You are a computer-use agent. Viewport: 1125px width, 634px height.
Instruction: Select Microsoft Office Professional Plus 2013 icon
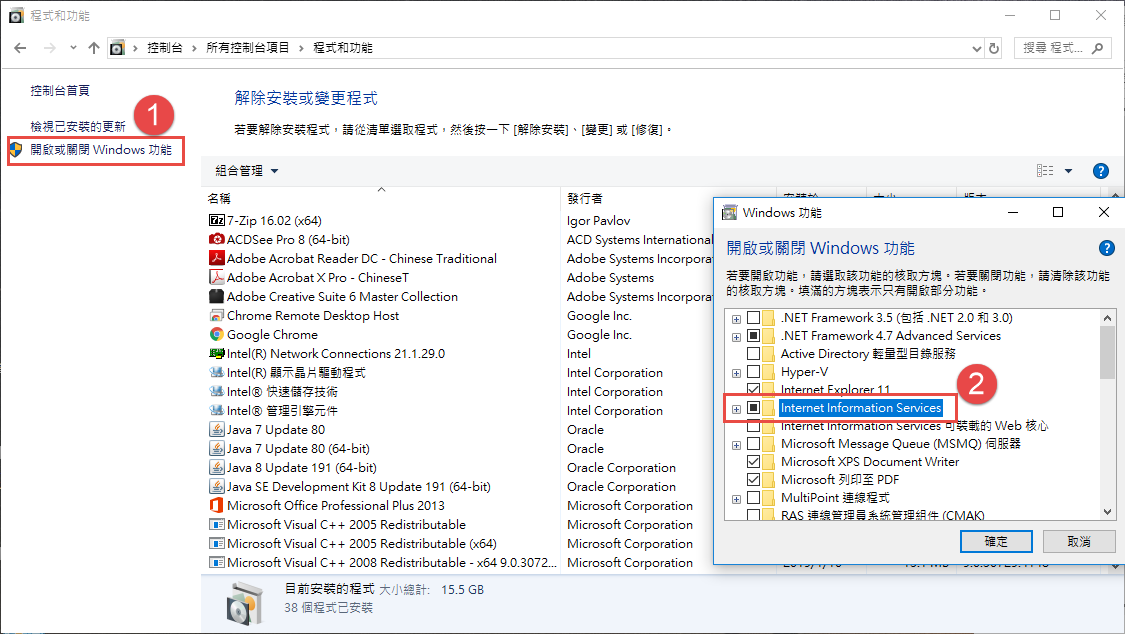pos(216,506)
